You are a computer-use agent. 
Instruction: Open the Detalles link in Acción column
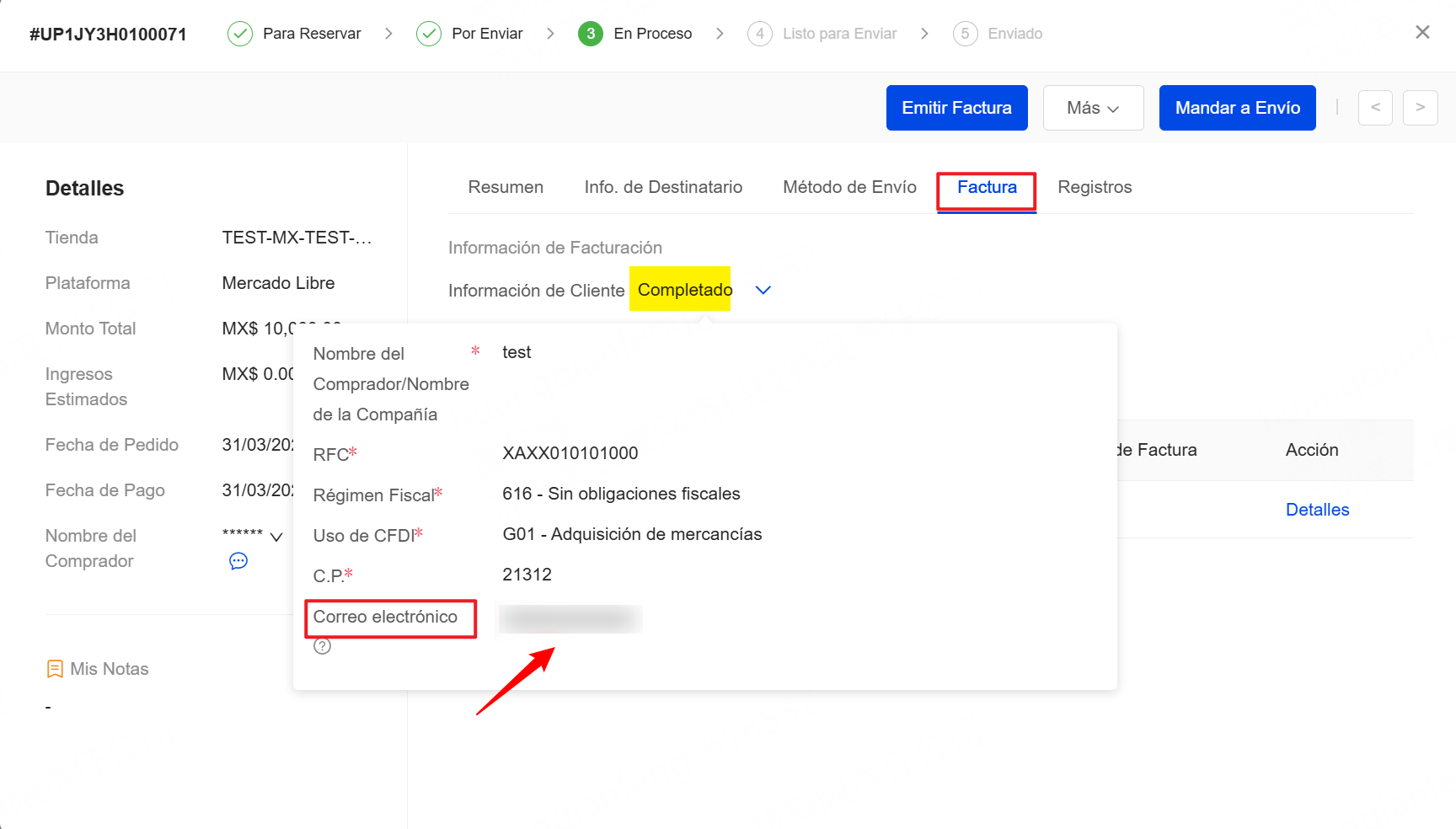[x=1317, y=510]
